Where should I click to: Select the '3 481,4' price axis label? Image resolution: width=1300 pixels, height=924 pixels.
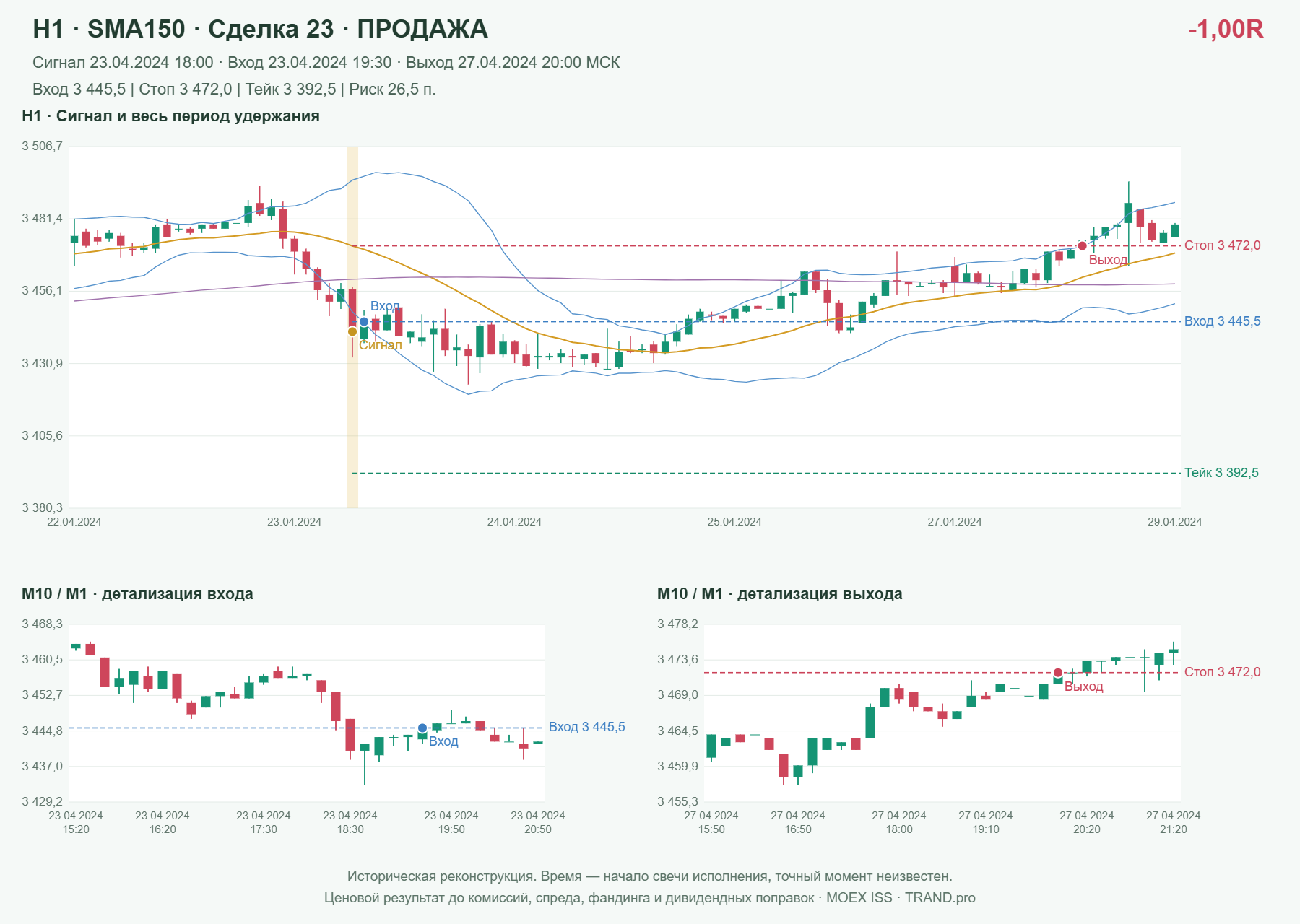click(42, 219)
